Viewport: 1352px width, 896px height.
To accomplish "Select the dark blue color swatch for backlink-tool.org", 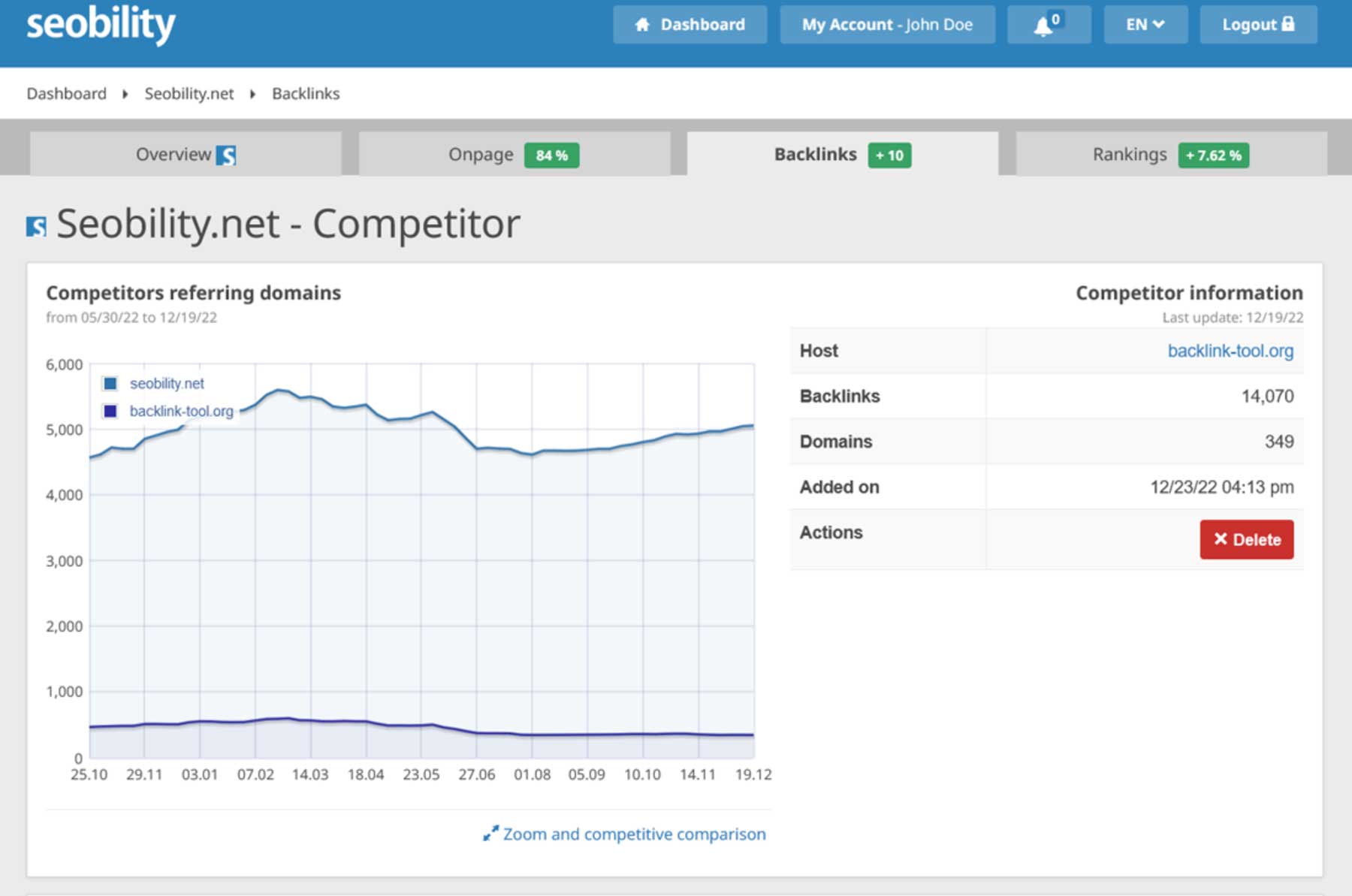I will coord(110,411).
